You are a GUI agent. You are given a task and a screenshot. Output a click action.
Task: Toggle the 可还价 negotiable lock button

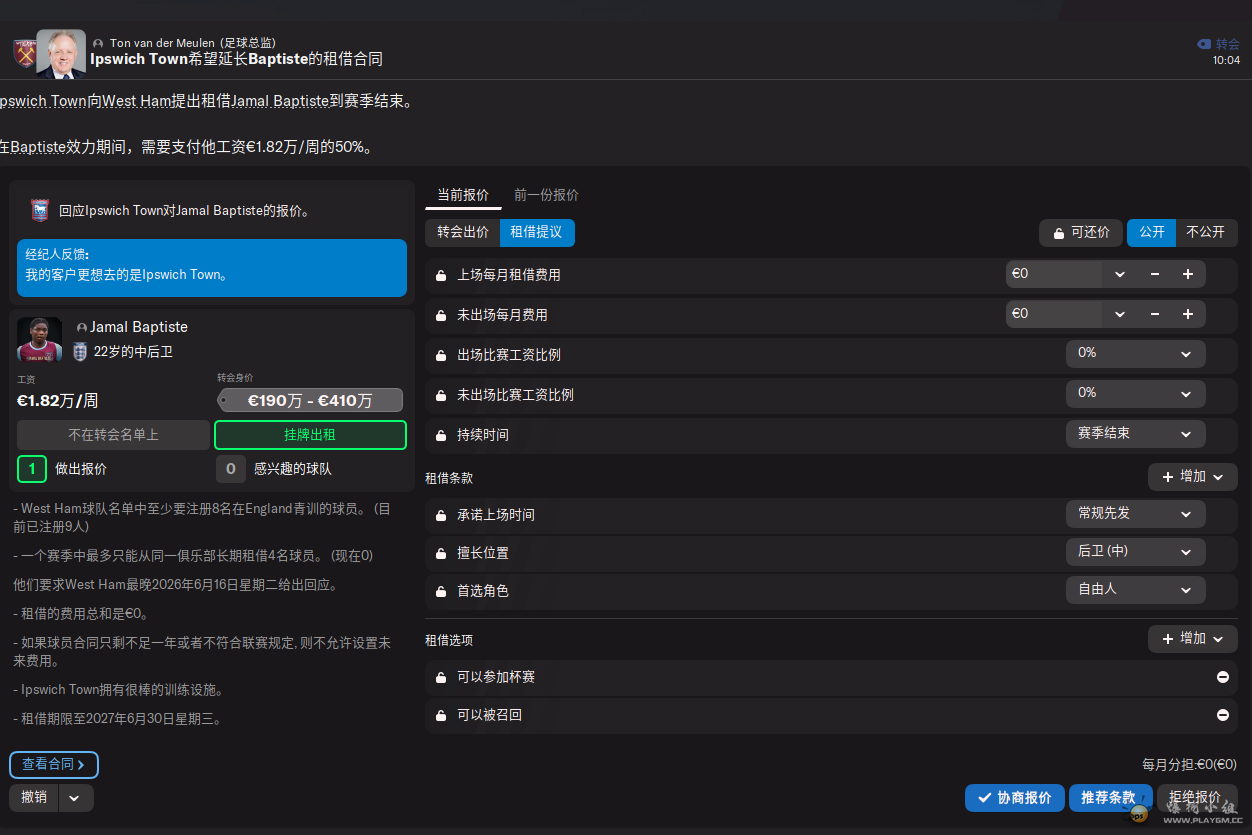tap(1080, 232)
